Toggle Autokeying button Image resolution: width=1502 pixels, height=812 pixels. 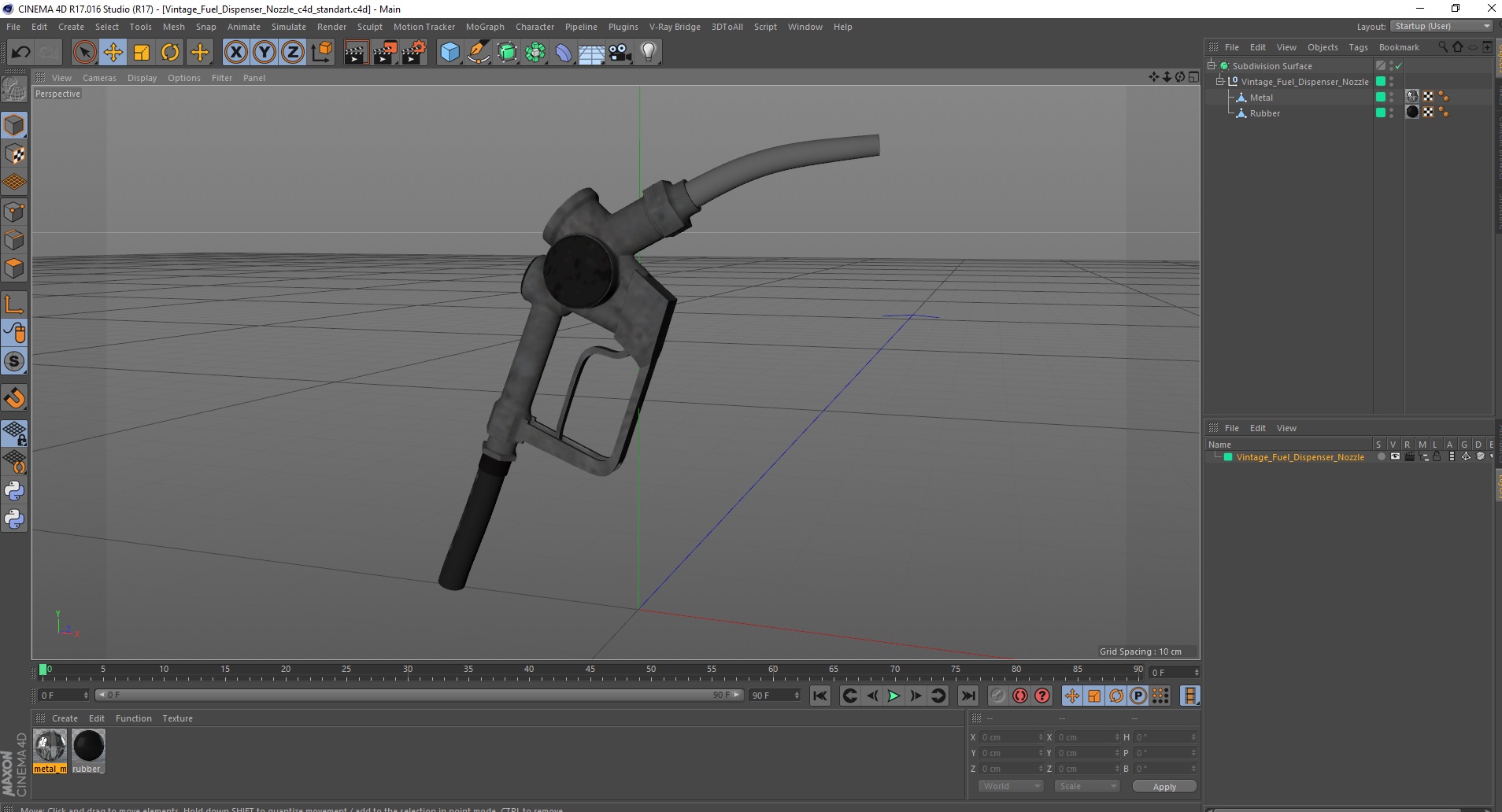[x=1020, y=696]
